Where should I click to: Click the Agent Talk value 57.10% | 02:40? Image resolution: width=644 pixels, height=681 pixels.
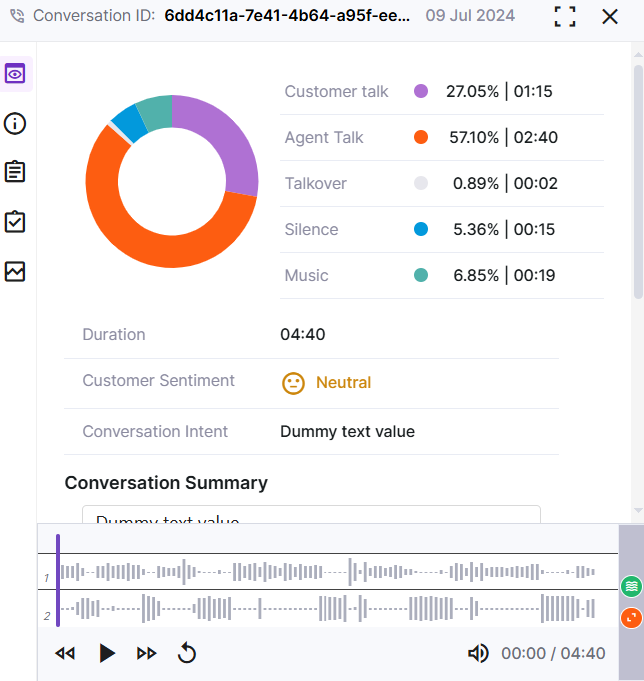pyautogui.click(x=503, y=137)
